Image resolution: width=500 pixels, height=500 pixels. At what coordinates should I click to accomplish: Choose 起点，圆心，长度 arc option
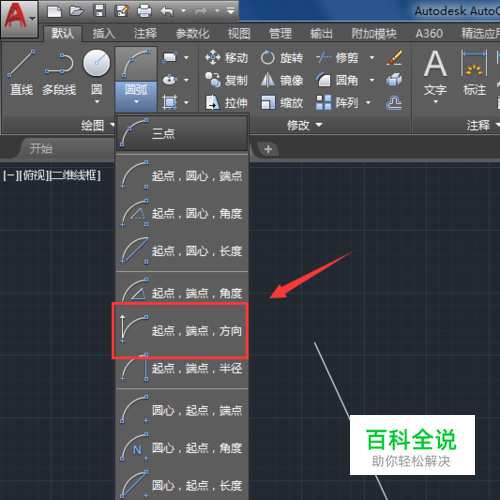point(182,251)
